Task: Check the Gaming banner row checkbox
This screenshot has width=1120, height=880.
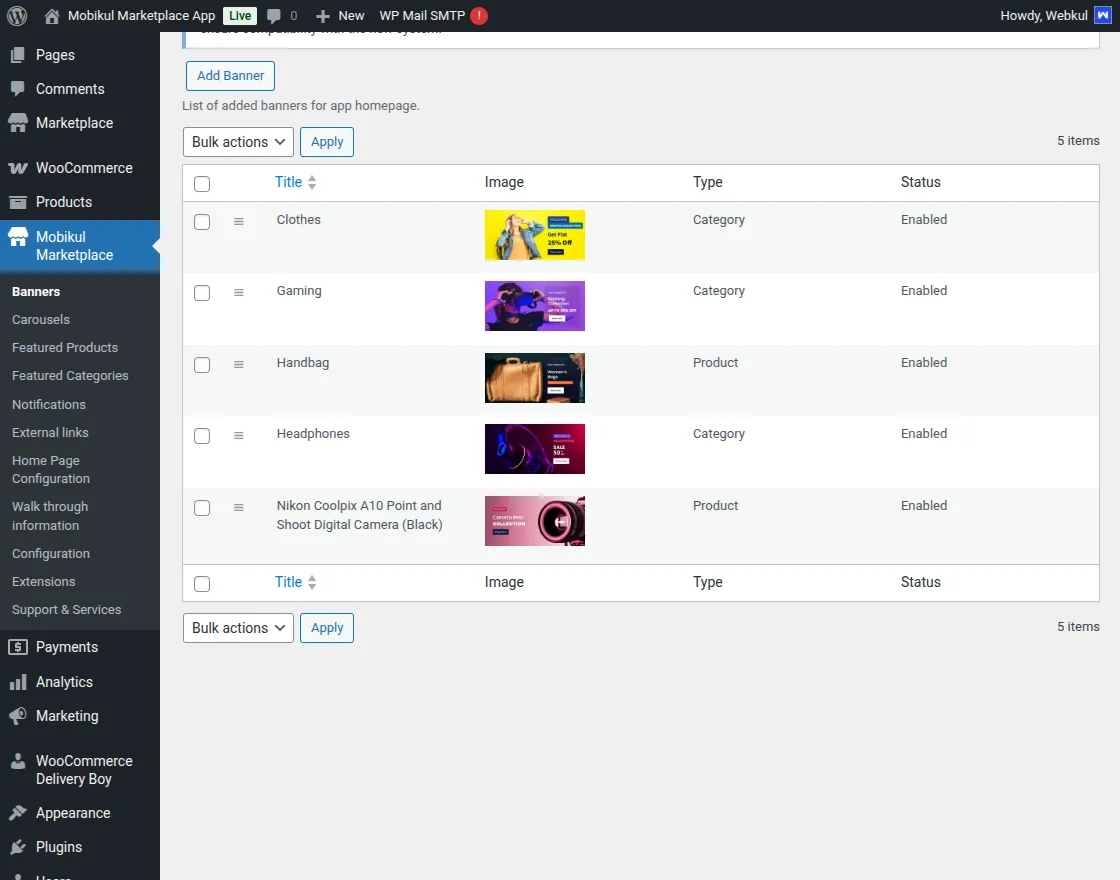Action: click(x=202, y=293)
